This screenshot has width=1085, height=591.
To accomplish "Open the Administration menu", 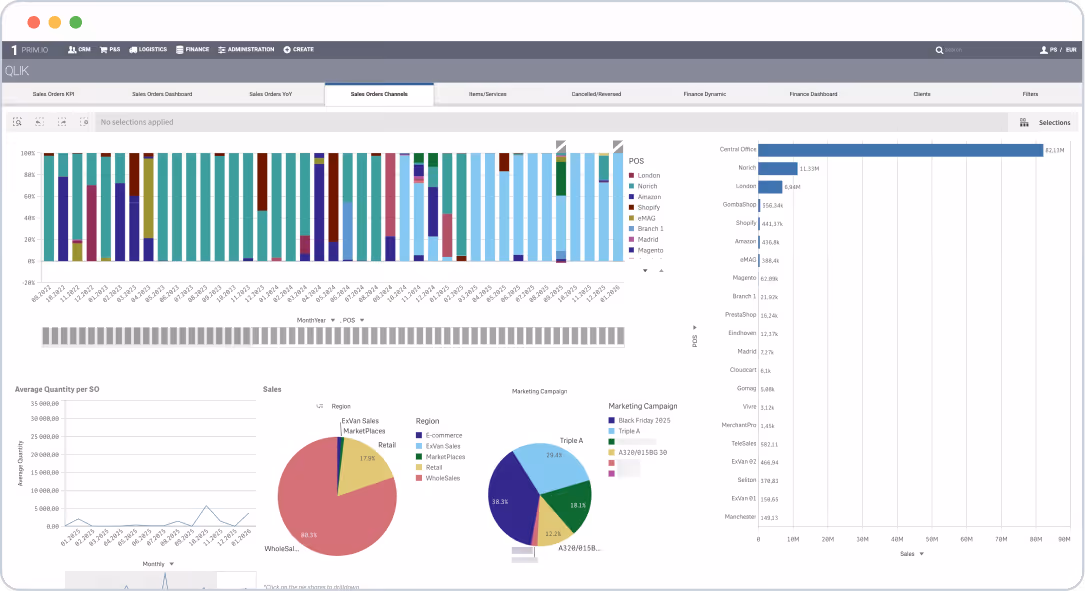I will pyautogui.click(x=246, y=50).
